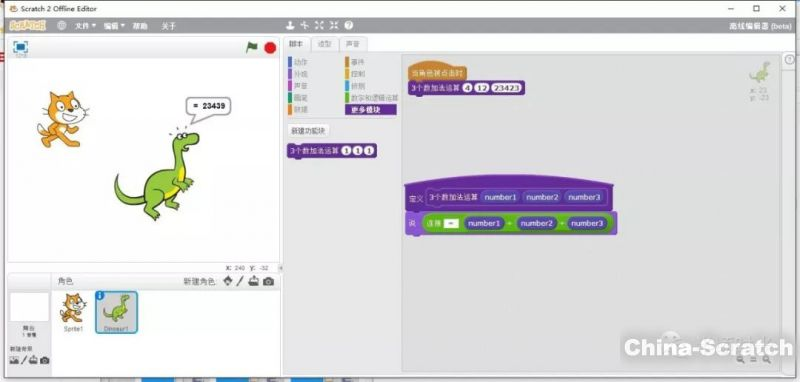Click the orange hat block in scripts
Viewport: 800px width, 382px height.
pyautogui.click(x=437, y=72)
